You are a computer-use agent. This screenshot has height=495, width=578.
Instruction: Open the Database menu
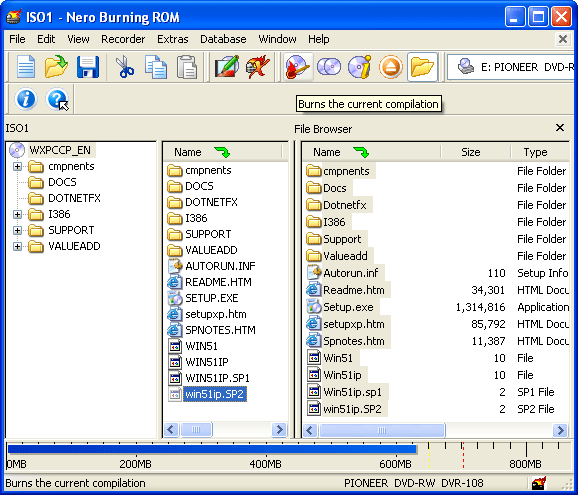[x=223, y=39]
